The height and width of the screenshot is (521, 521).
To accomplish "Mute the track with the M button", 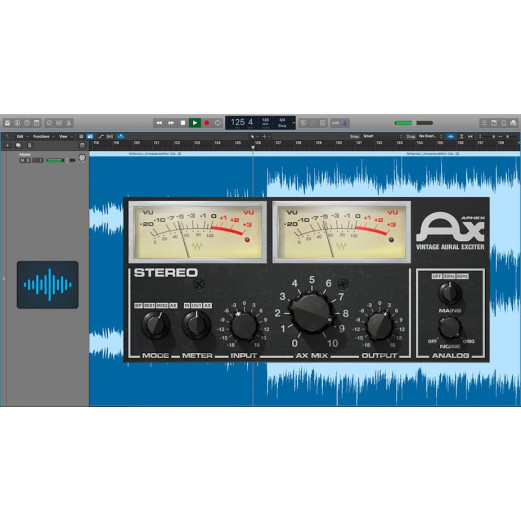I will [x=22, y=161].
